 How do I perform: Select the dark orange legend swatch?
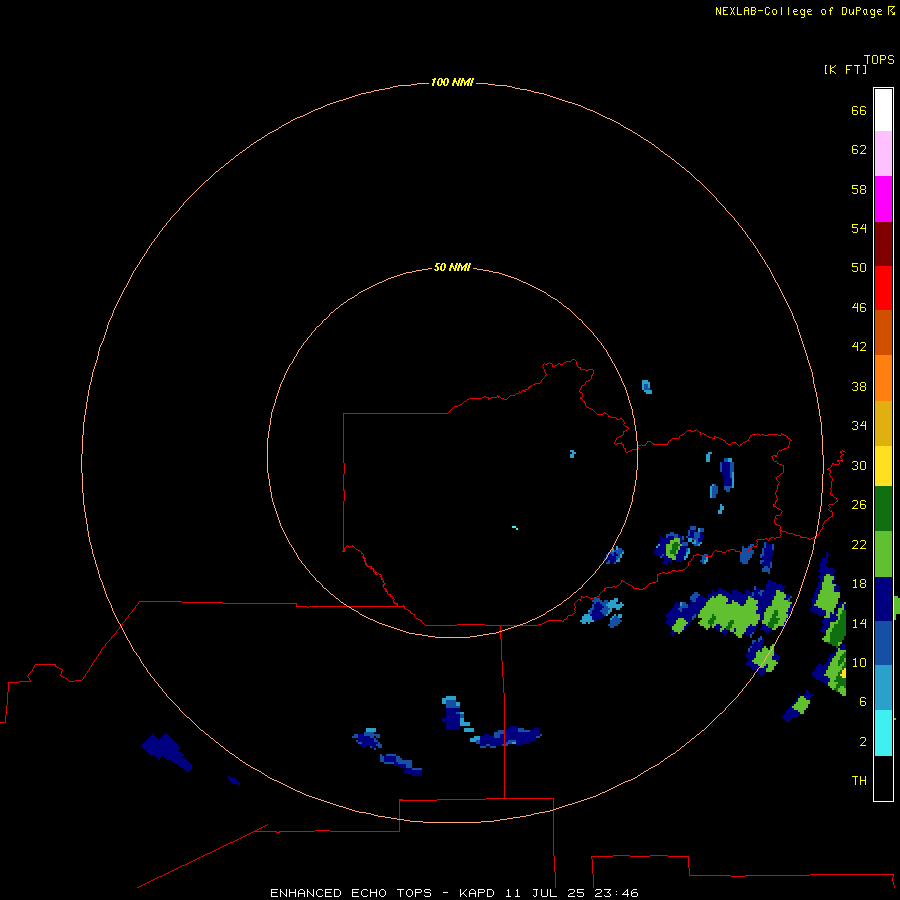pos(883,333)
